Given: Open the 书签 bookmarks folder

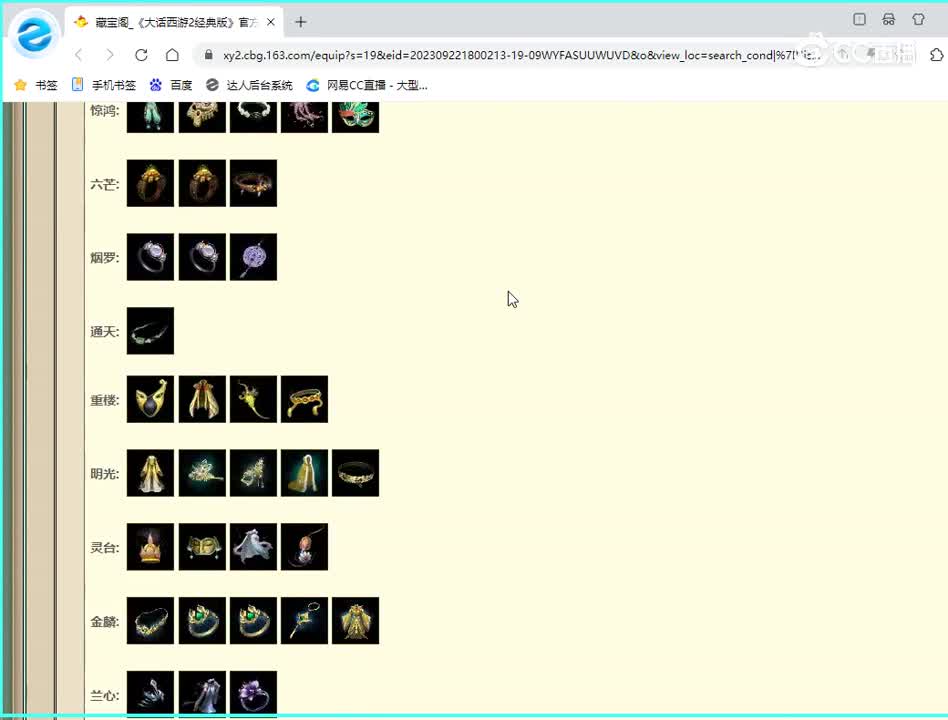Looking at the screenshot, I should tap(36, 85).
